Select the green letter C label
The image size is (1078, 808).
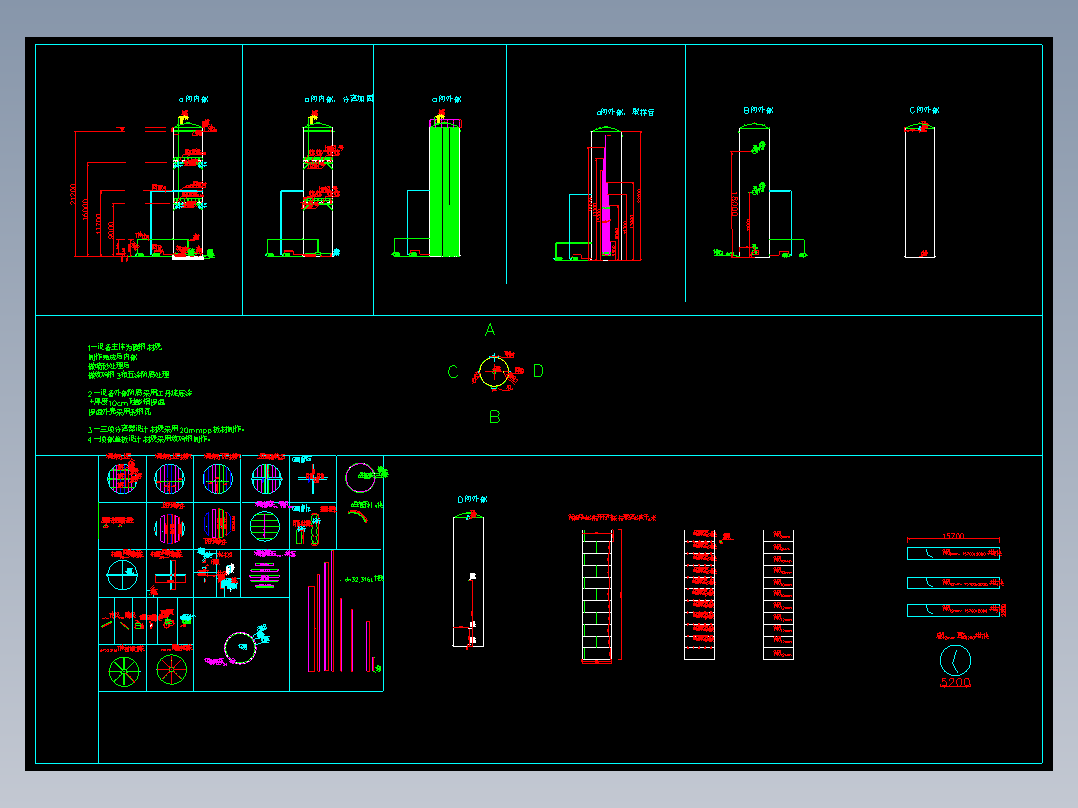click(452, 372)
